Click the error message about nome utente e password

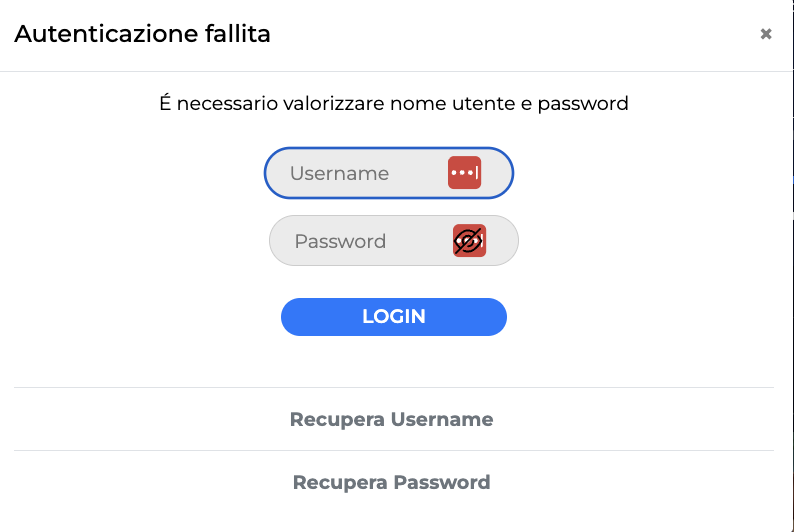coord(394,103)
